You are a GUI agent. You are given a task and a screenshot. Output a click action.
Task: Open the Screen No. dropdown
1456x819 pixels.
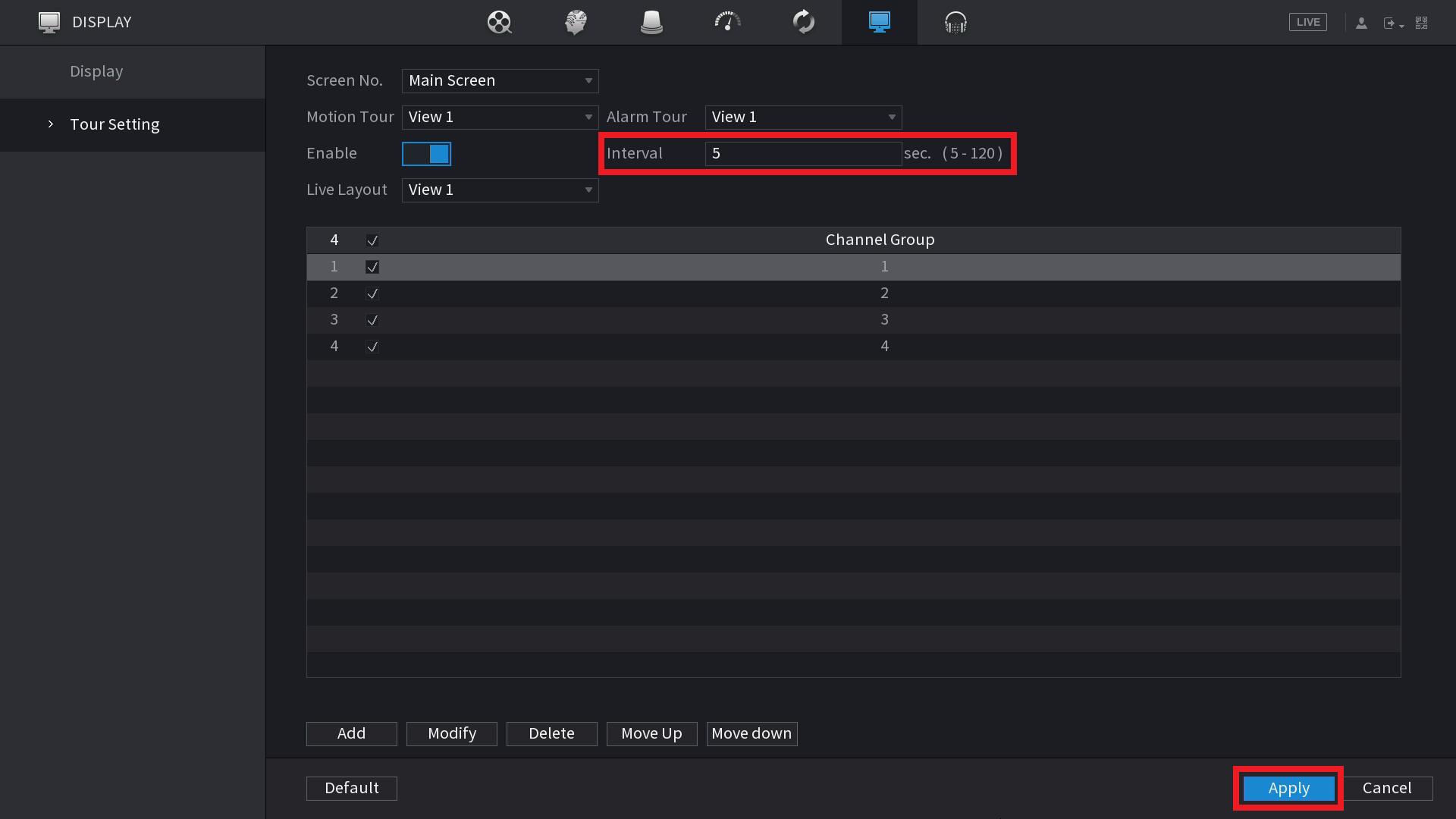(x=500, y=81)
